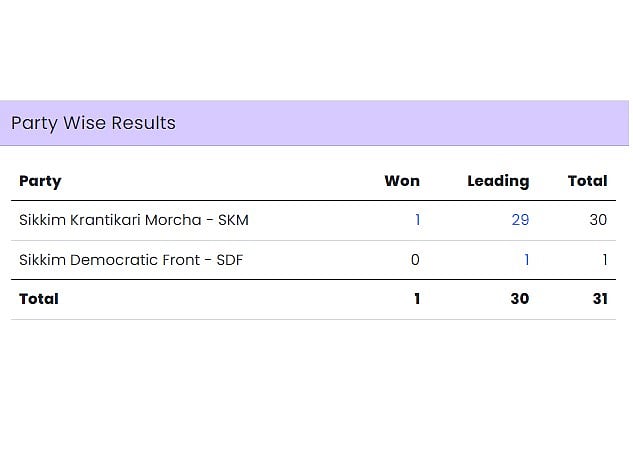This screenshot has width=633, height=451.
Task: Open SDF leading count link
Action: pos(526,260)
